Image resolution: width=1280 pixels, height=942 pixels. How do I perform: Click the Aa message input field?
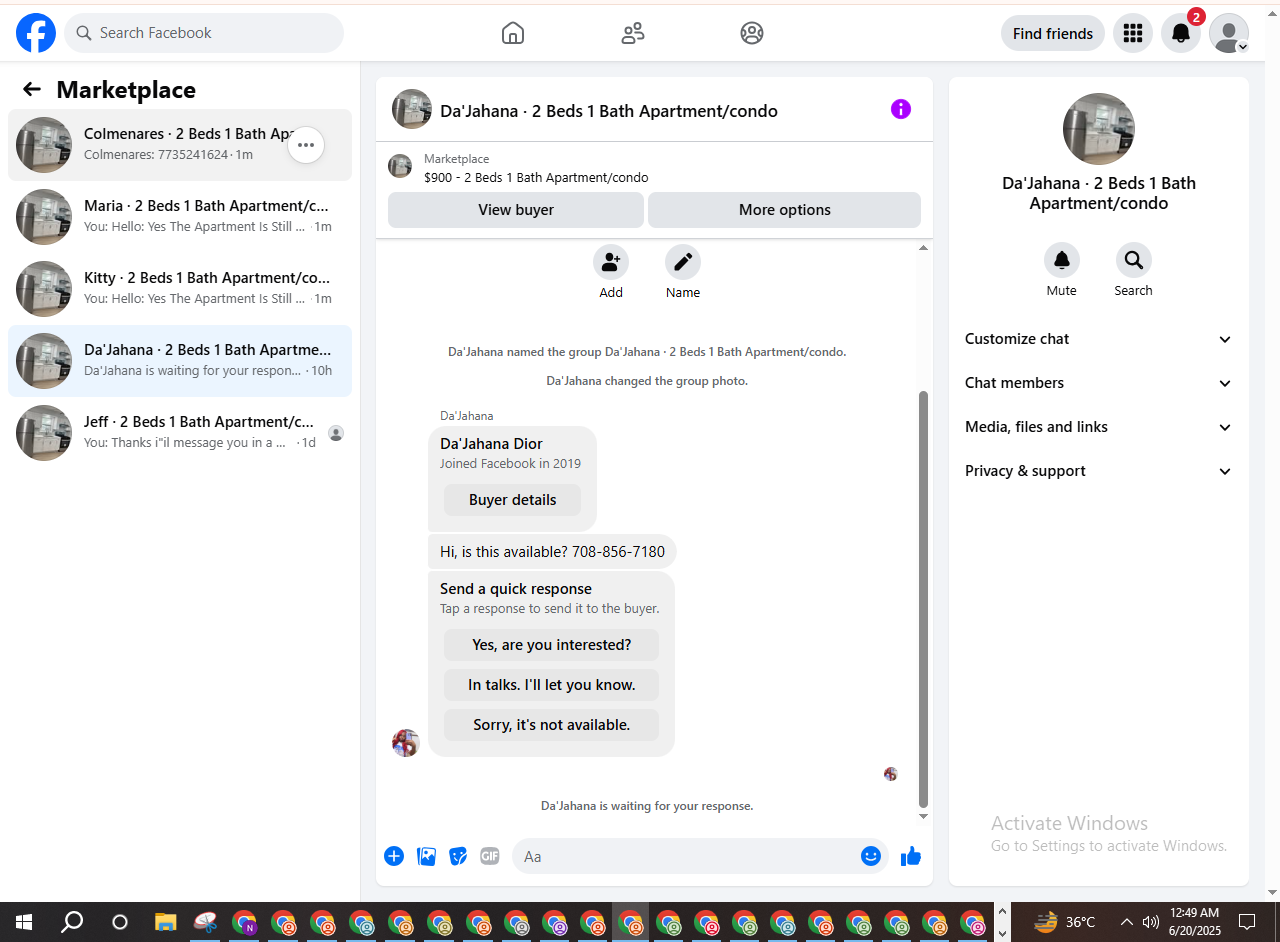(686, 856)
